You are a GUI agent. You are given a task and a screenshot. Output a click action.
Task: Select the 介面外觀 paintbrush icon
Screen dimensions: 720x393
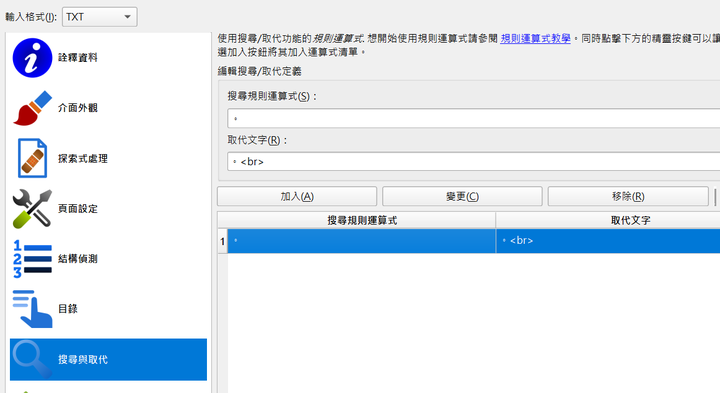tap(32, 108)
